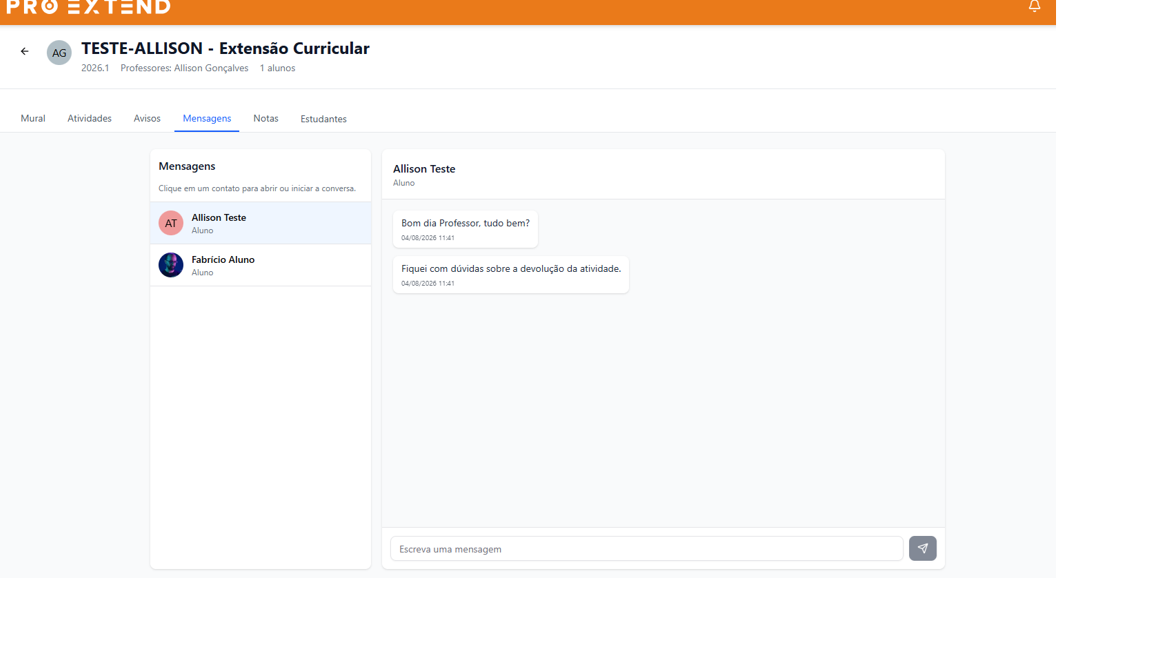1152x648 pixels.
Task: Click the '2026.1' term label
Action: [x=95, y=68]
